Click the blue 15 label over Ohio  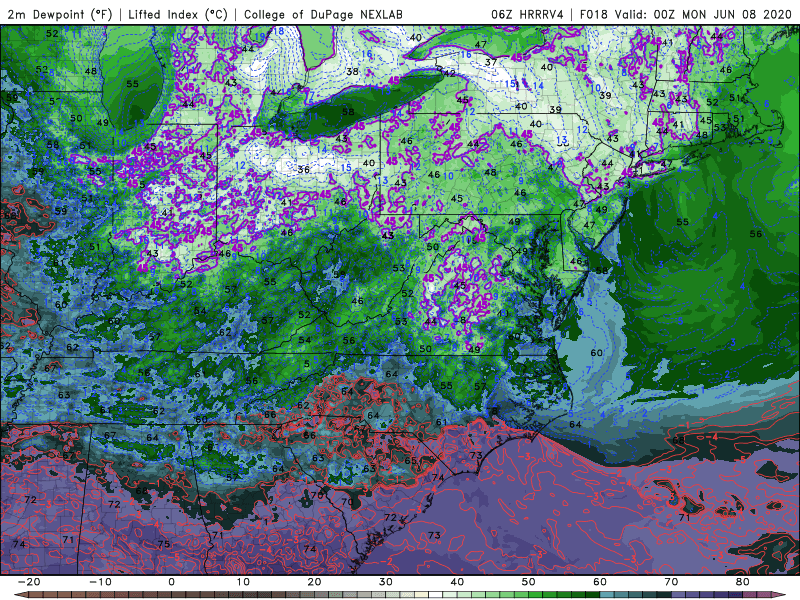[x=346, y=167]
